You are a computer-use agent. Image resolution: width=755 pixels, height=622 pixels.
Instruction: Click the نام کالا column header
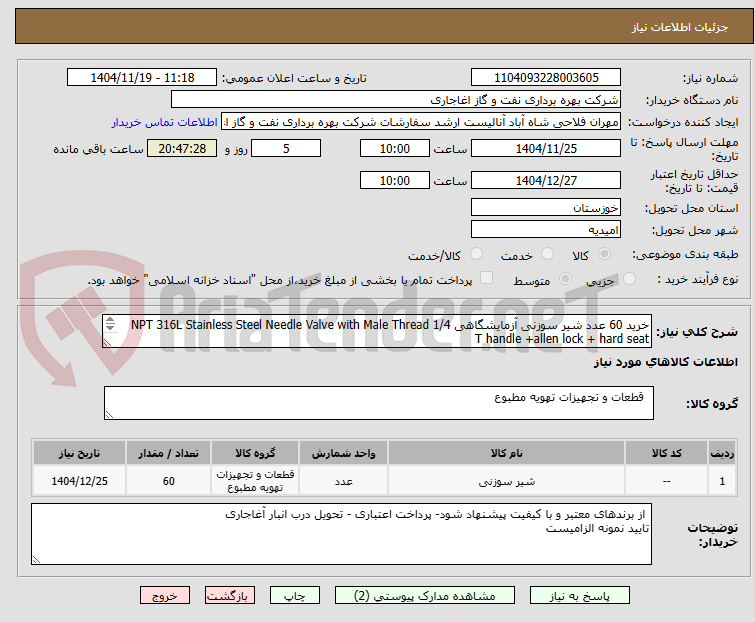point(507,453)
